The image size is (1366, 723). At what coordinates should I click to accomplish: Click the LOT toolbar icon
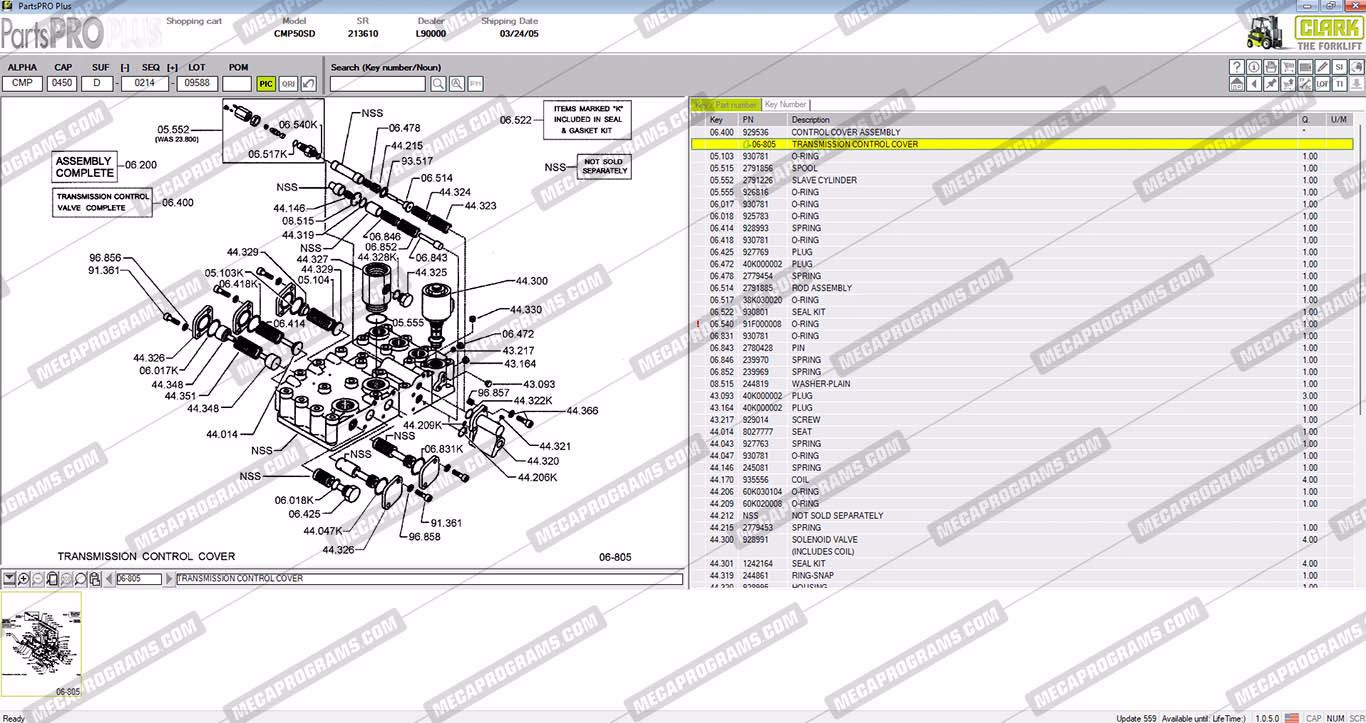[x=1323, y=84]
